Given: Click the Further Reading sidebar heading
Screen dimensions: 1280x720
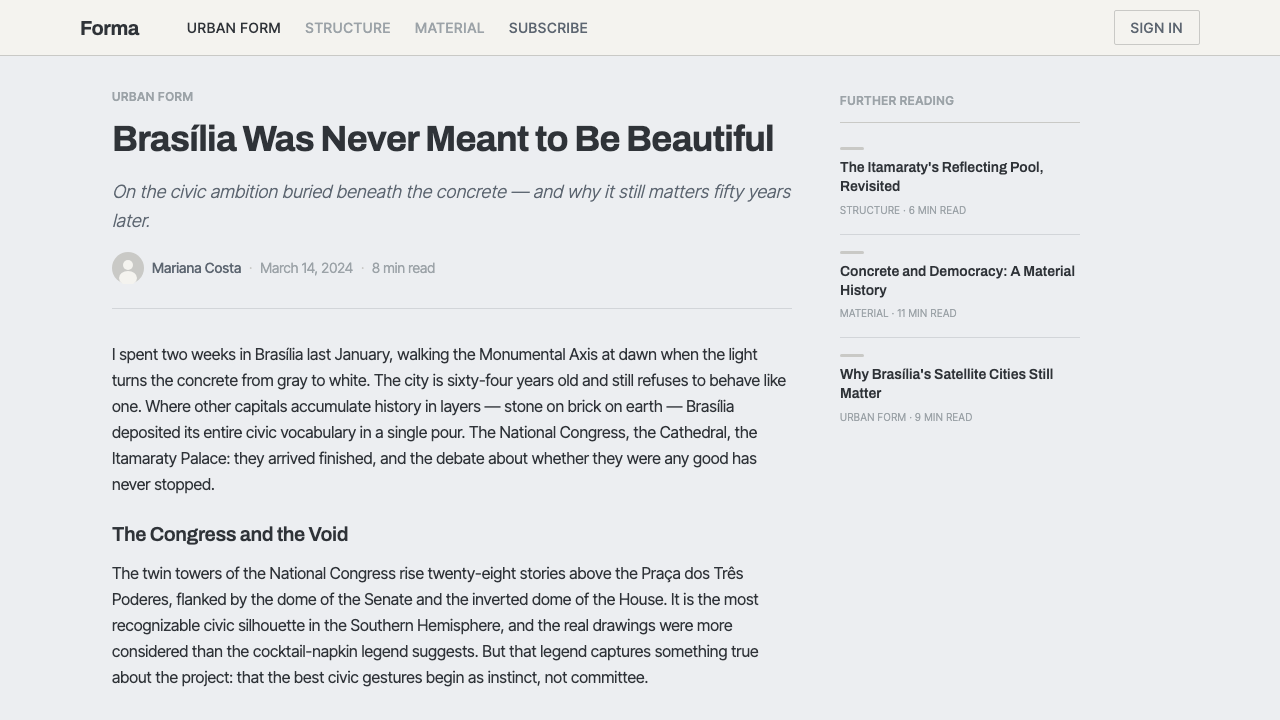Looking at the screenshot, I should tap(897, 101).
